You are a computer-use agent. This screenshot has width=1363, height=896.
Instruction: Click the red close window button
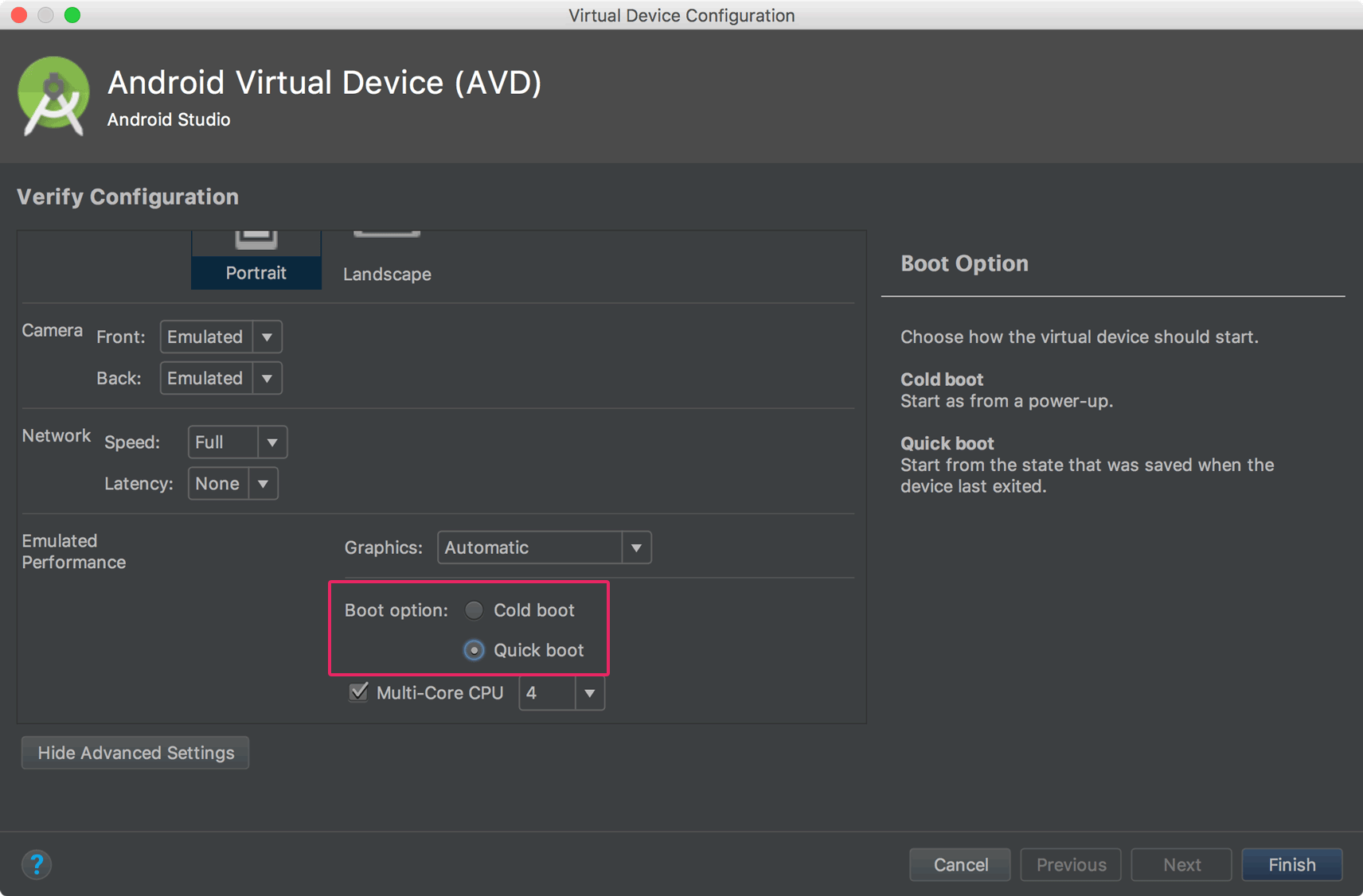(19, 15)
